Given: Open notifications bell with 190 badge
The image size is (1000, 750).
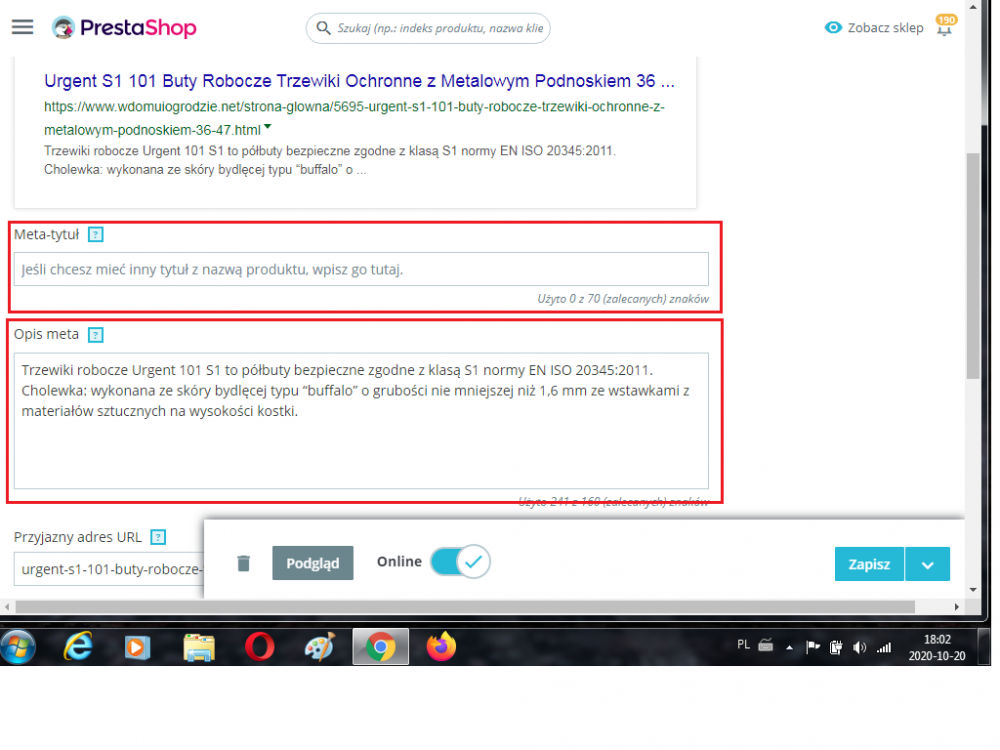Looking at the screenshot, I should pos(945,26).
